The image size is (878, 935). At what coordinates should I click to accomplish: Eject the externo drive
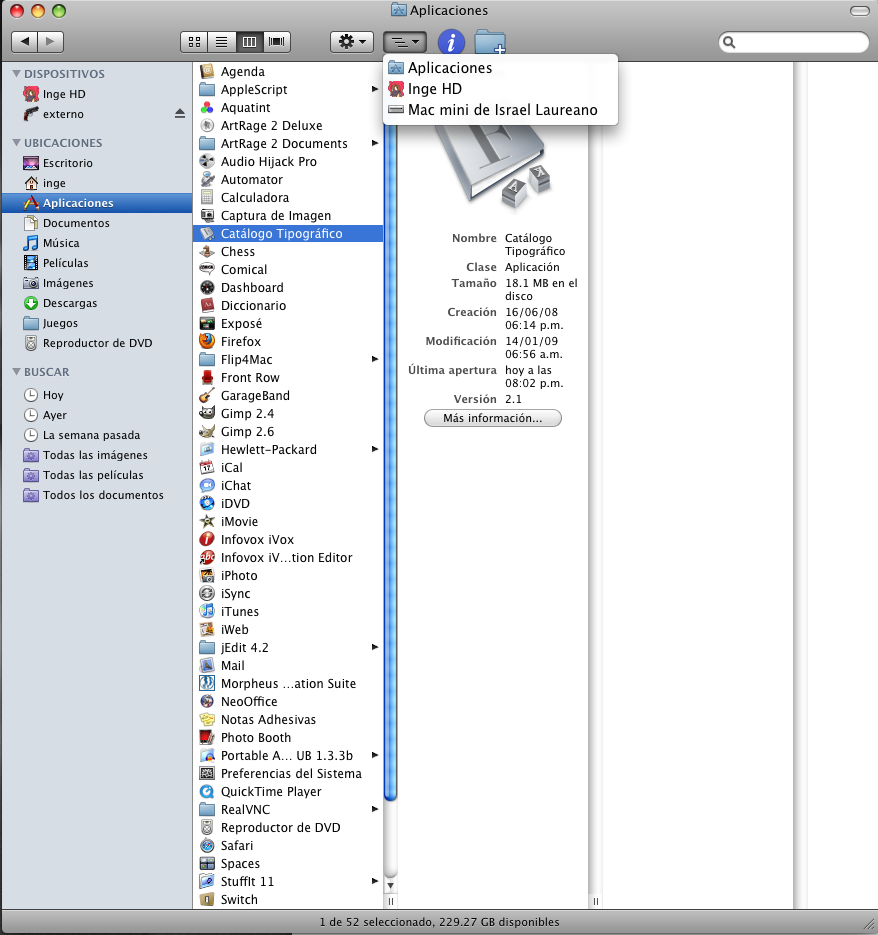pyautogui.click(x=180, y=114)
